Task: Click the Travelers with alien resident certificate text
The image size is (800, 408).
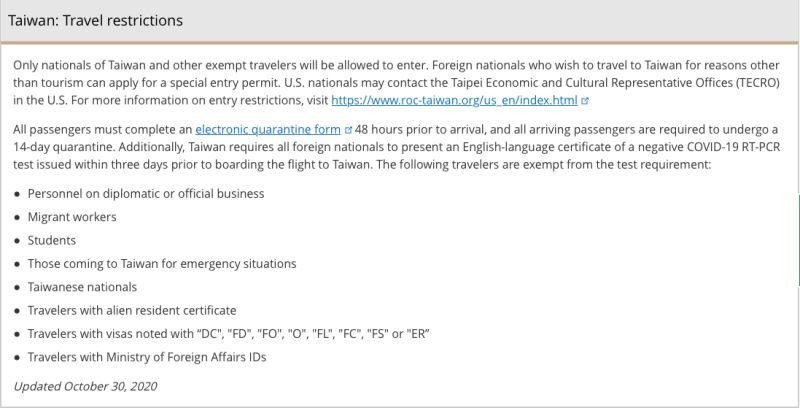Action: (x=132, y=311)
